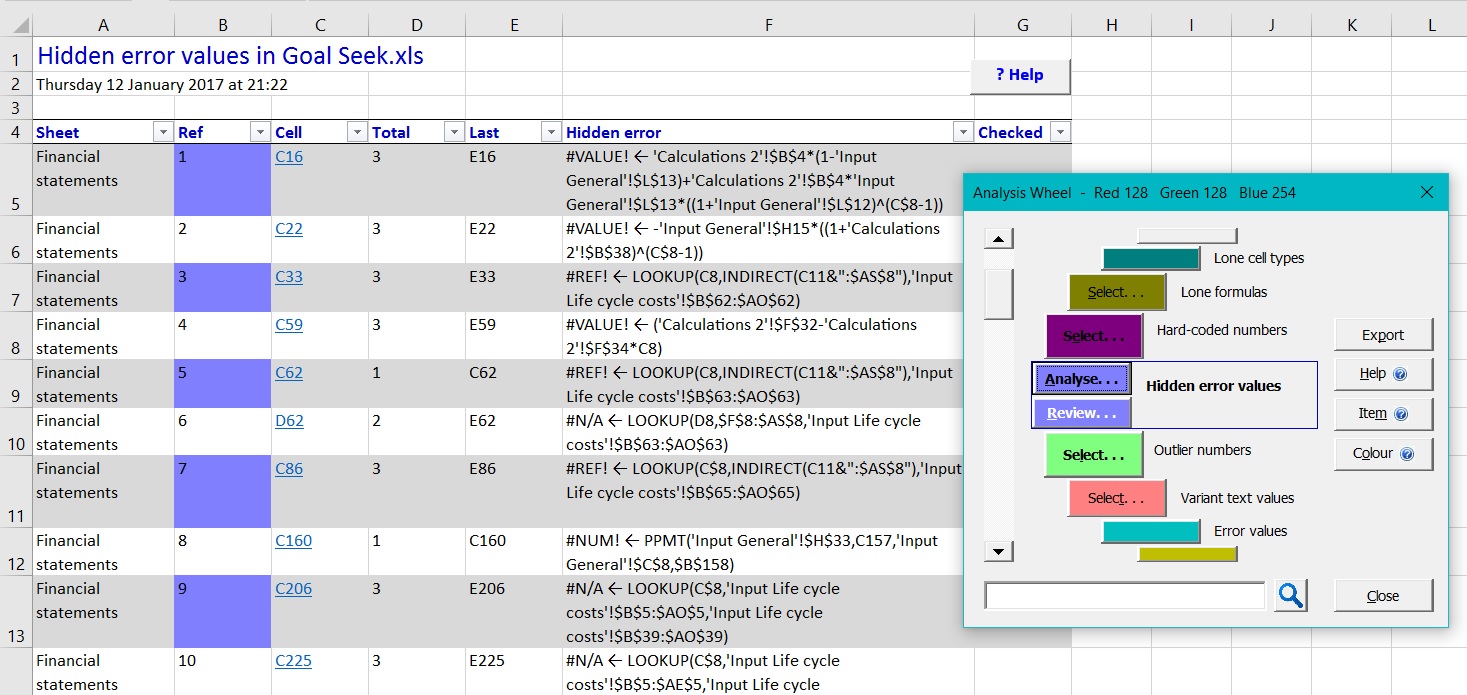Click the title 'Hidden error values in Goal Seek.xls'
Screen dimensions: 1467x695
click(231, 56)
